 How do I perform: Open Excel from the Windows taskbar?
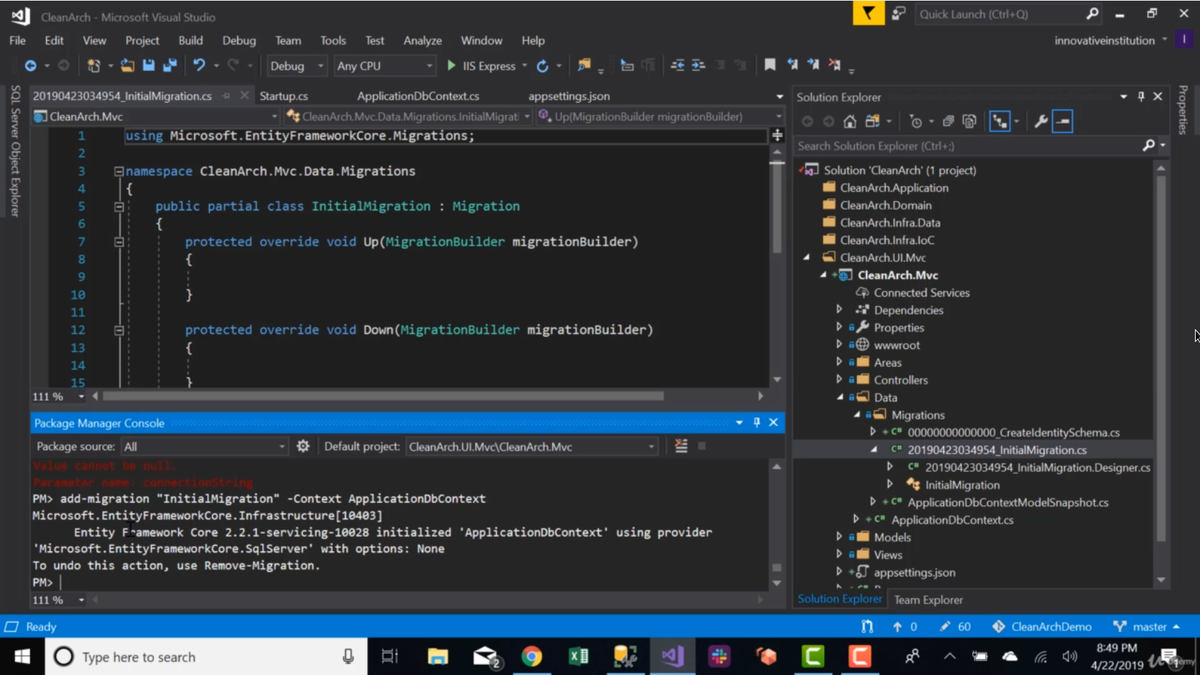pos(578,657)
